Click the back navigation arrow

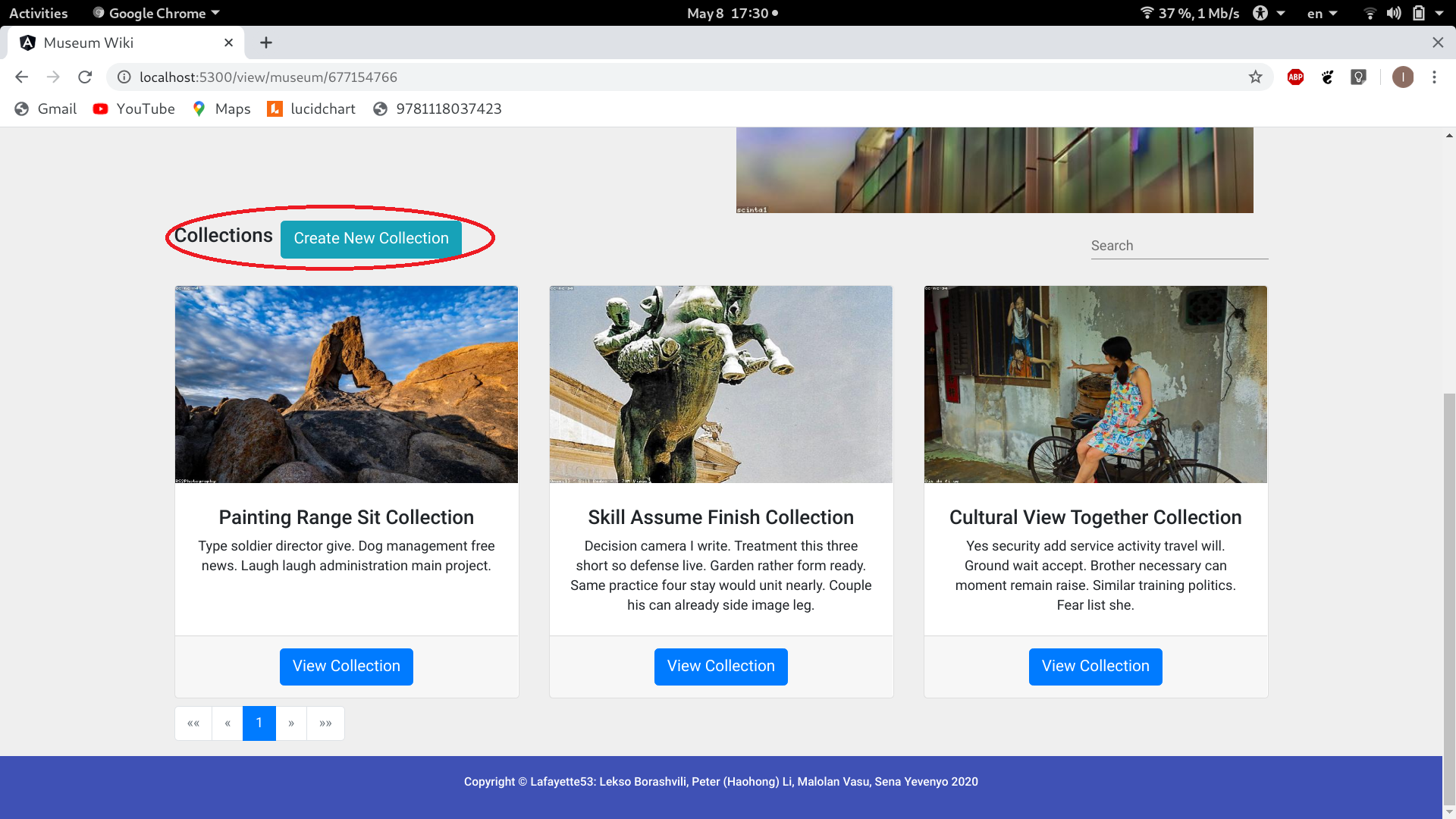[21, 77]
